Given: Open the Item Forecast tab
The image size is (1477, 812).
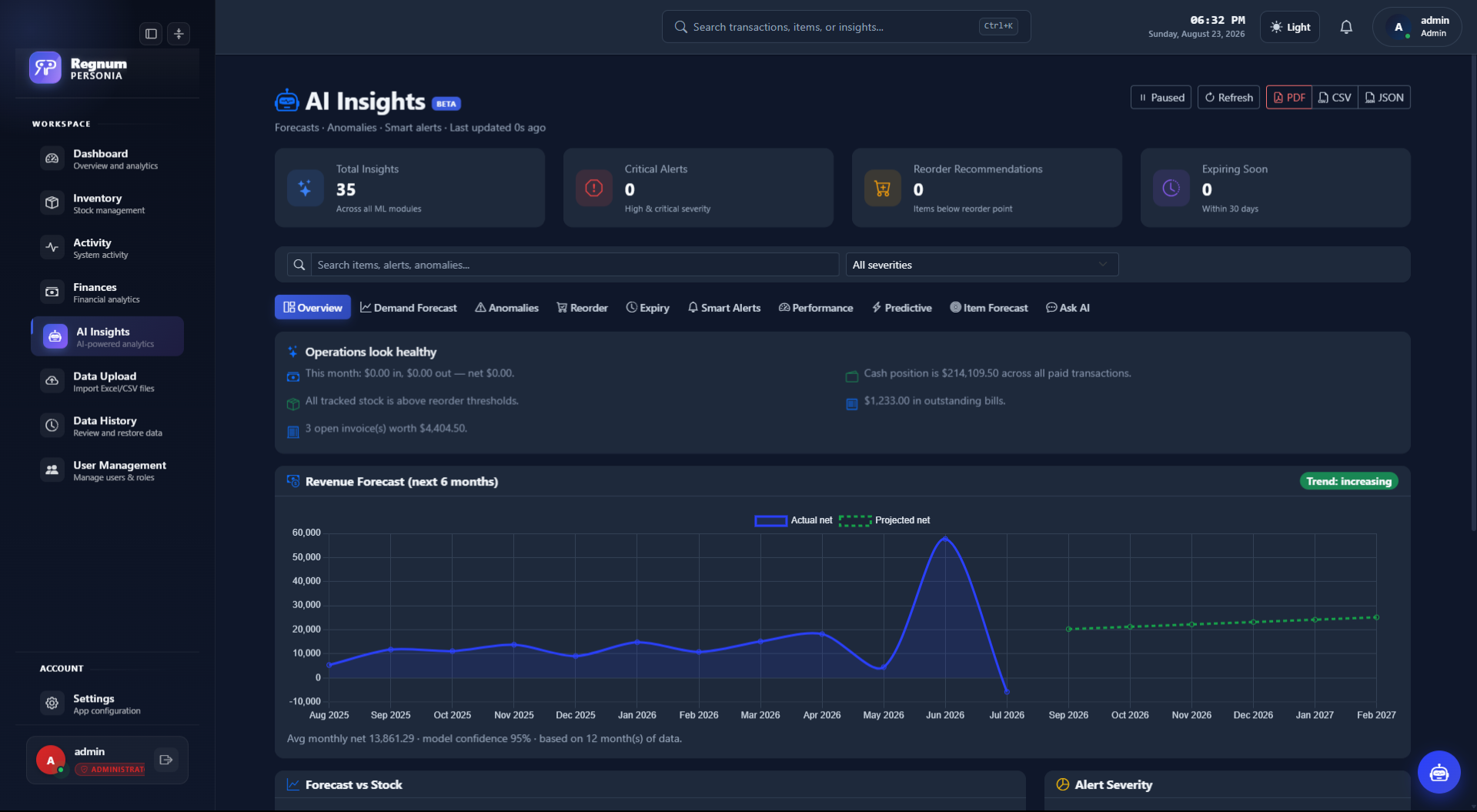Looking at the screenshot, I should click(989, 308).
